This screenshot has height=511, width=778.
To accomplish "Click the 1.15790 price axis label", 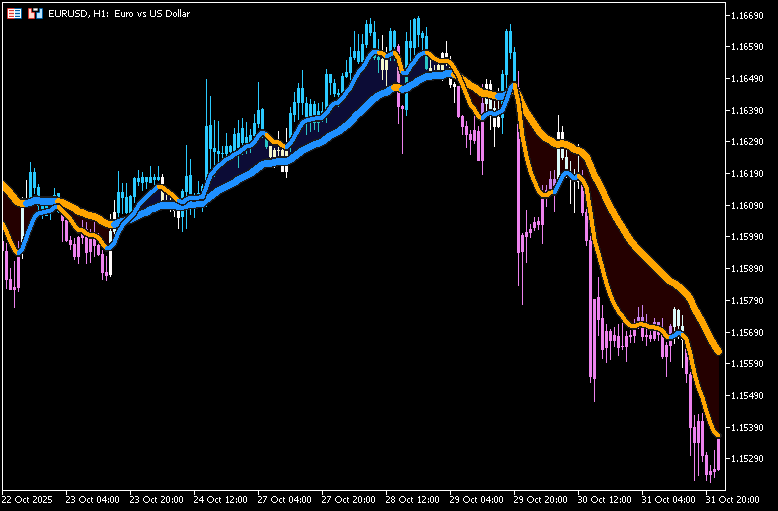I will (749, 300).
